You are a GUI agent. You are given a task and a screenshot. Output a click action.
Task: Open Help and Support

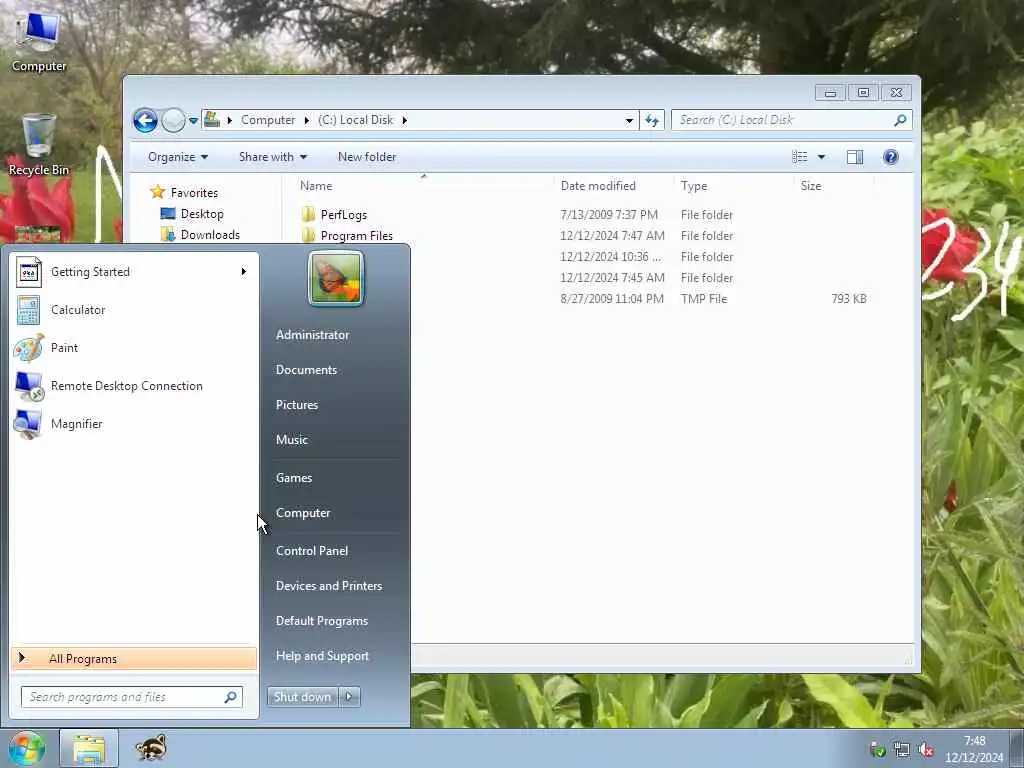(322, 656)
